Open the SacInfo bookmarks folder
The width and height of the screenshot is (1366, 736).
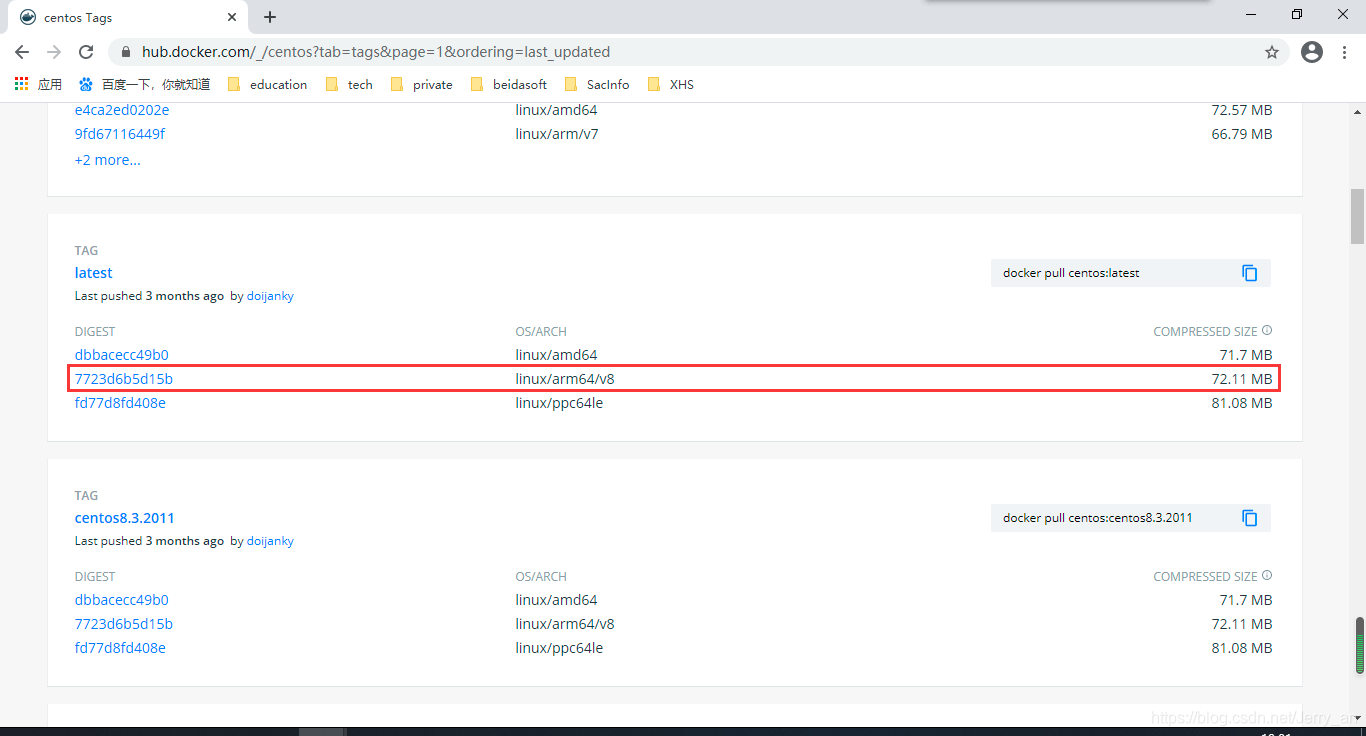[597, 84]
